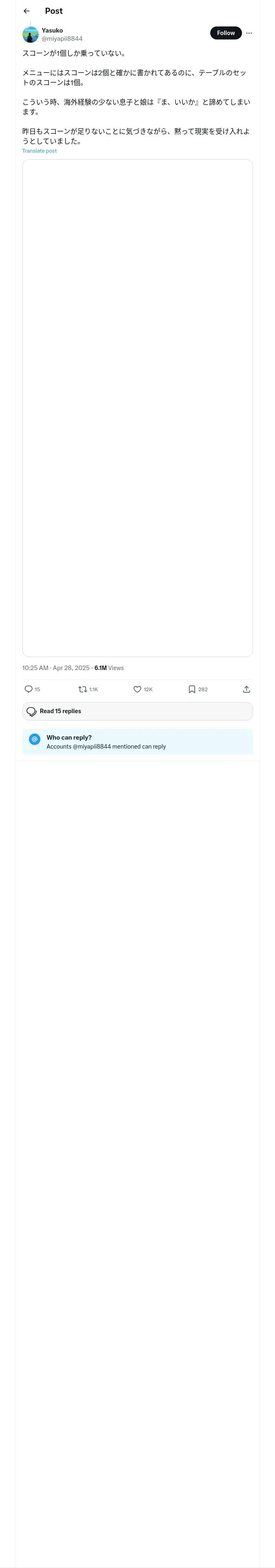Click the Yasuko display name
Screen dimensions: 275x1568
click(53, 31)
